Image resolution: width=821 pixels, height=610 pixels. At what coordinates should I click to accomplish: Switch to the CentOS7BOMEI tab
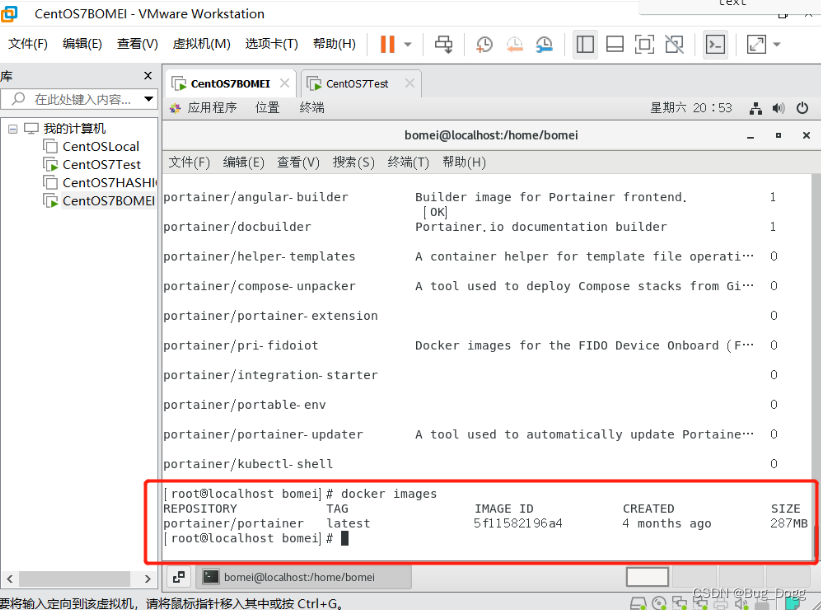[230, 84]
